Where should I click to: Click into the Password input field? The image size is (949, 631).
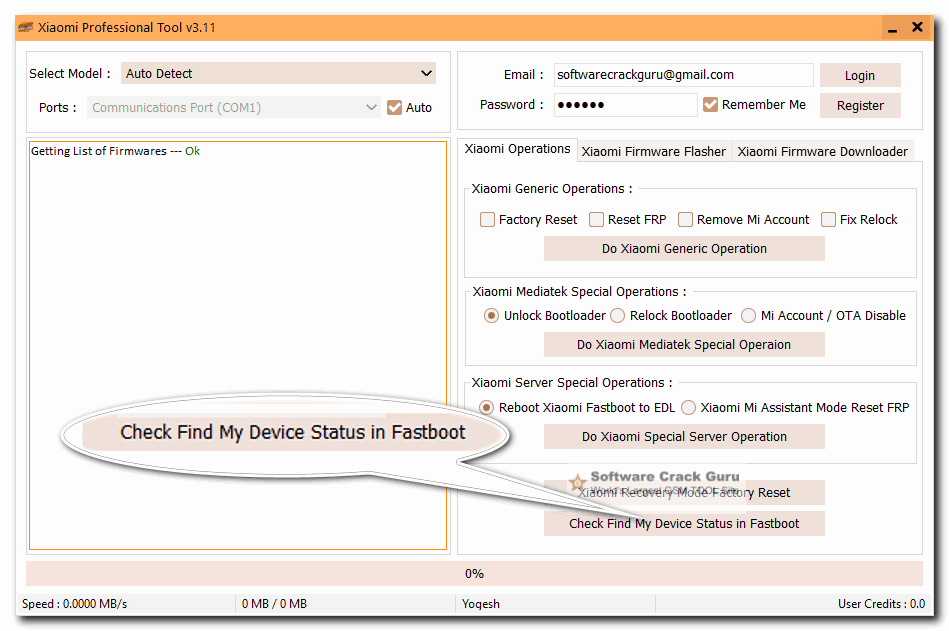pyautogui.click(x=625, y=105)
